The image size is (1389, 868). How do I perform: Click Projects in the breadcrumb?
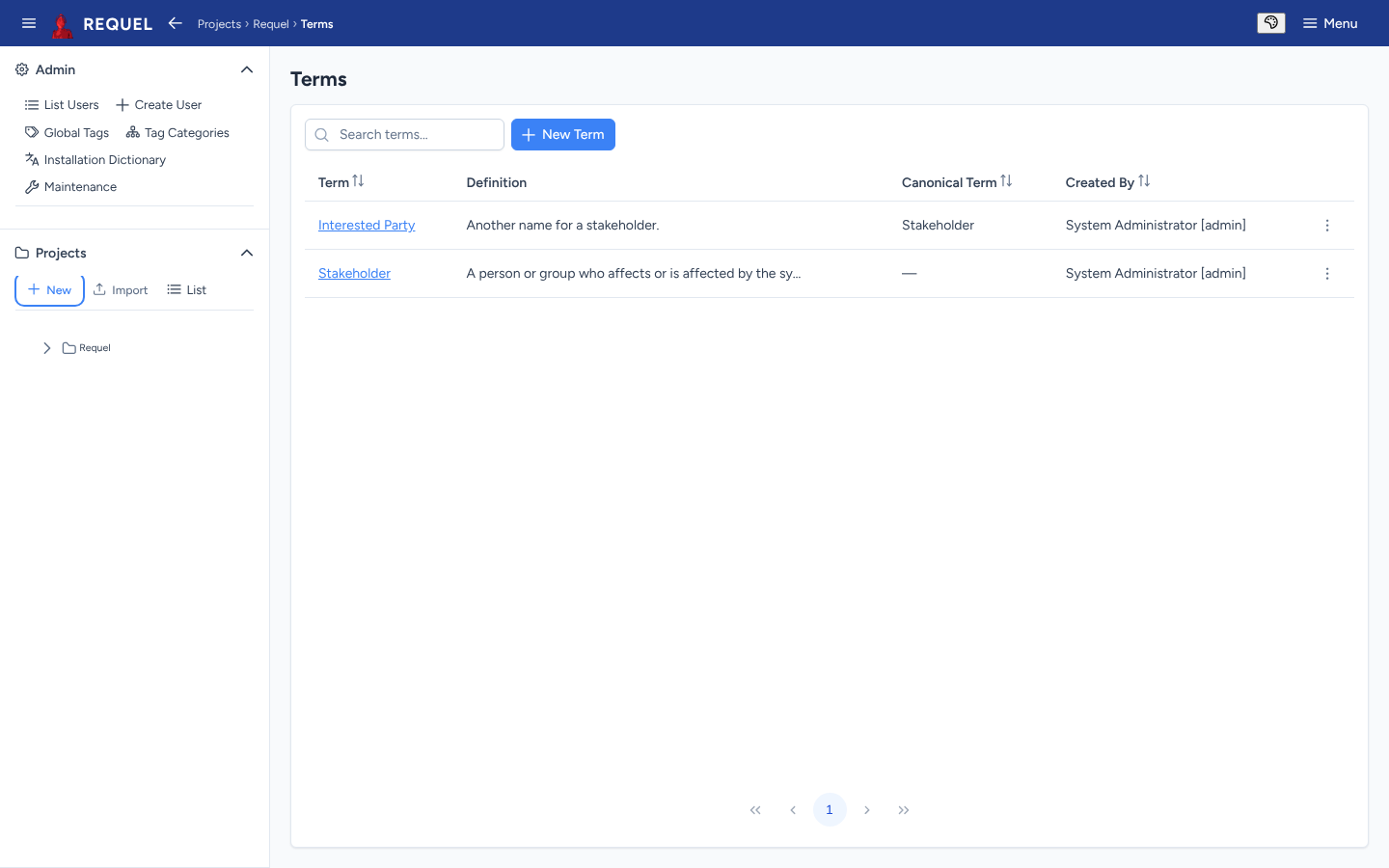tap(219, 24)
